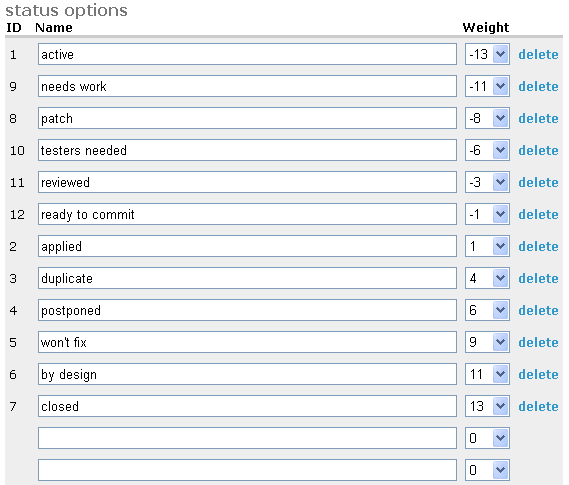The image size is (569, 485).
Task: Remove the postponed status option
Action: [538, 310]
